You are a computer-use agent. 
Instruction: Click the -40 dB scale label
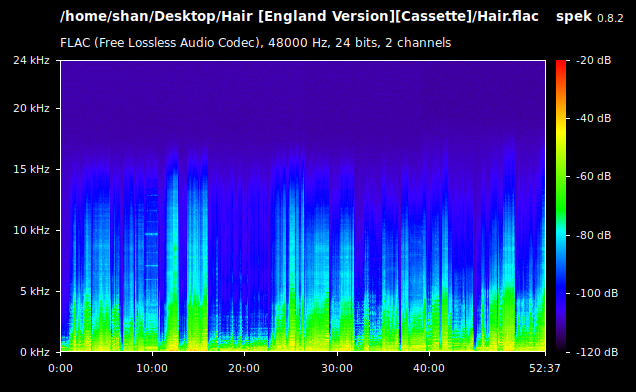pos(594,118)
